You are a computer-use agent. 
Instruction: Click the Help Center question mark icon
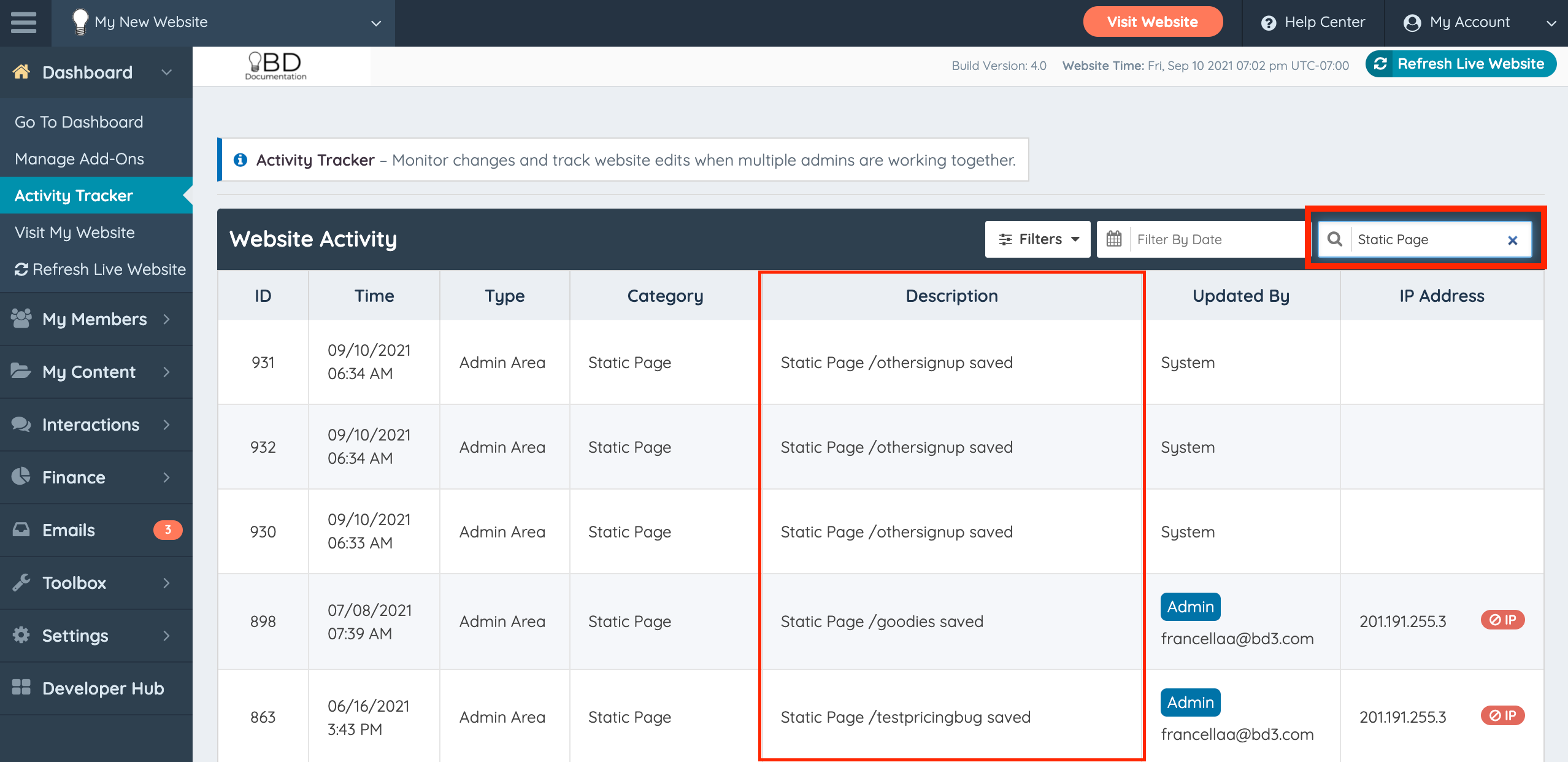[1269, 23]
